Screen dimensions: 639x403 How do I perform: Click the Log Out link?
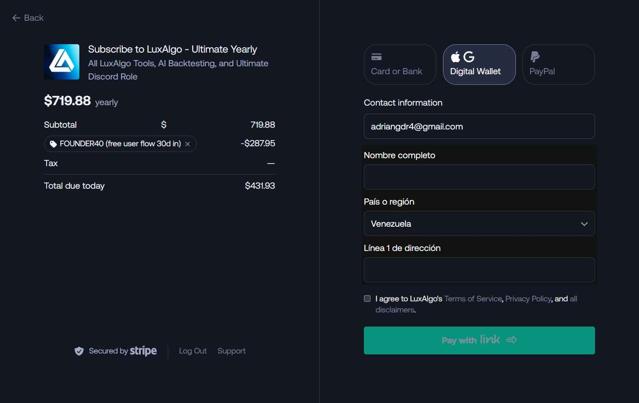coord(193,351)
